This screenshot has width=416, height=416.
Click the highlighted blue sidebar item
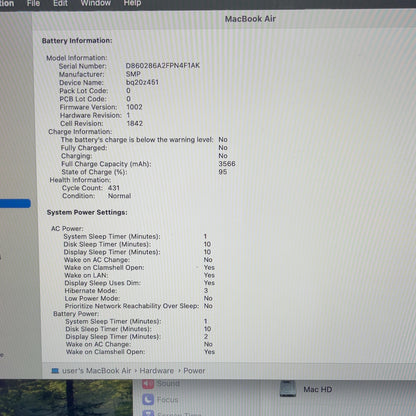click(15, 203)
